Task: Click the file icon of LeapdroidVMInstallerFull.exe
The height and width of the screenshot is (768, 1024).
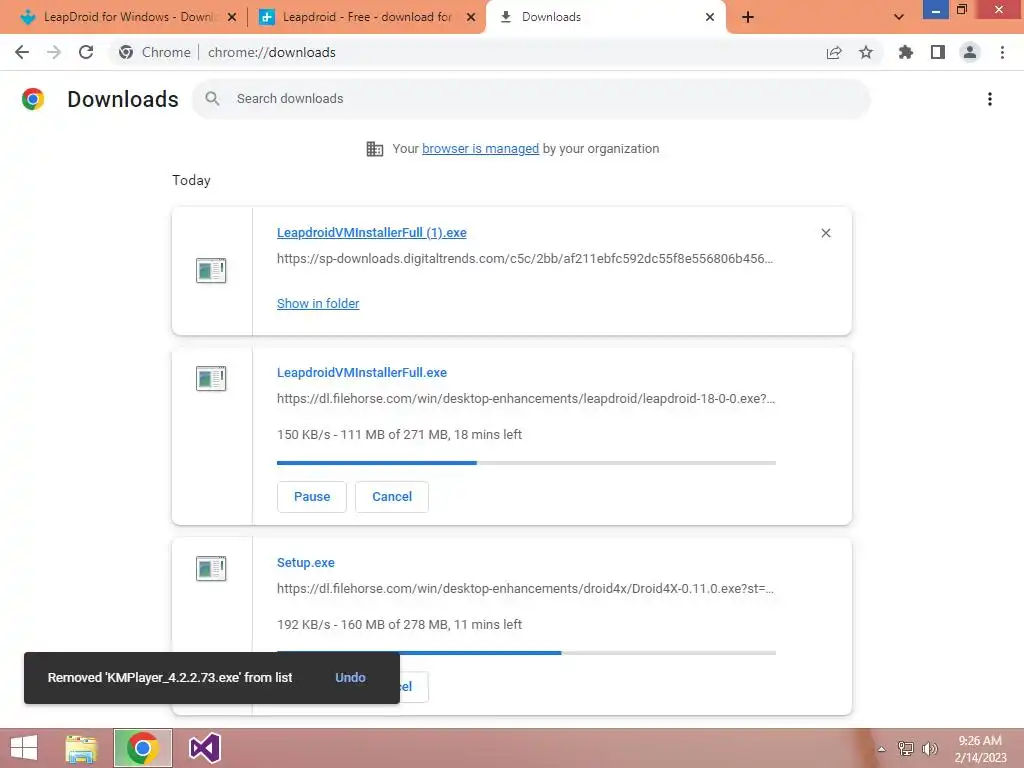Action: [x=211, y=378]
